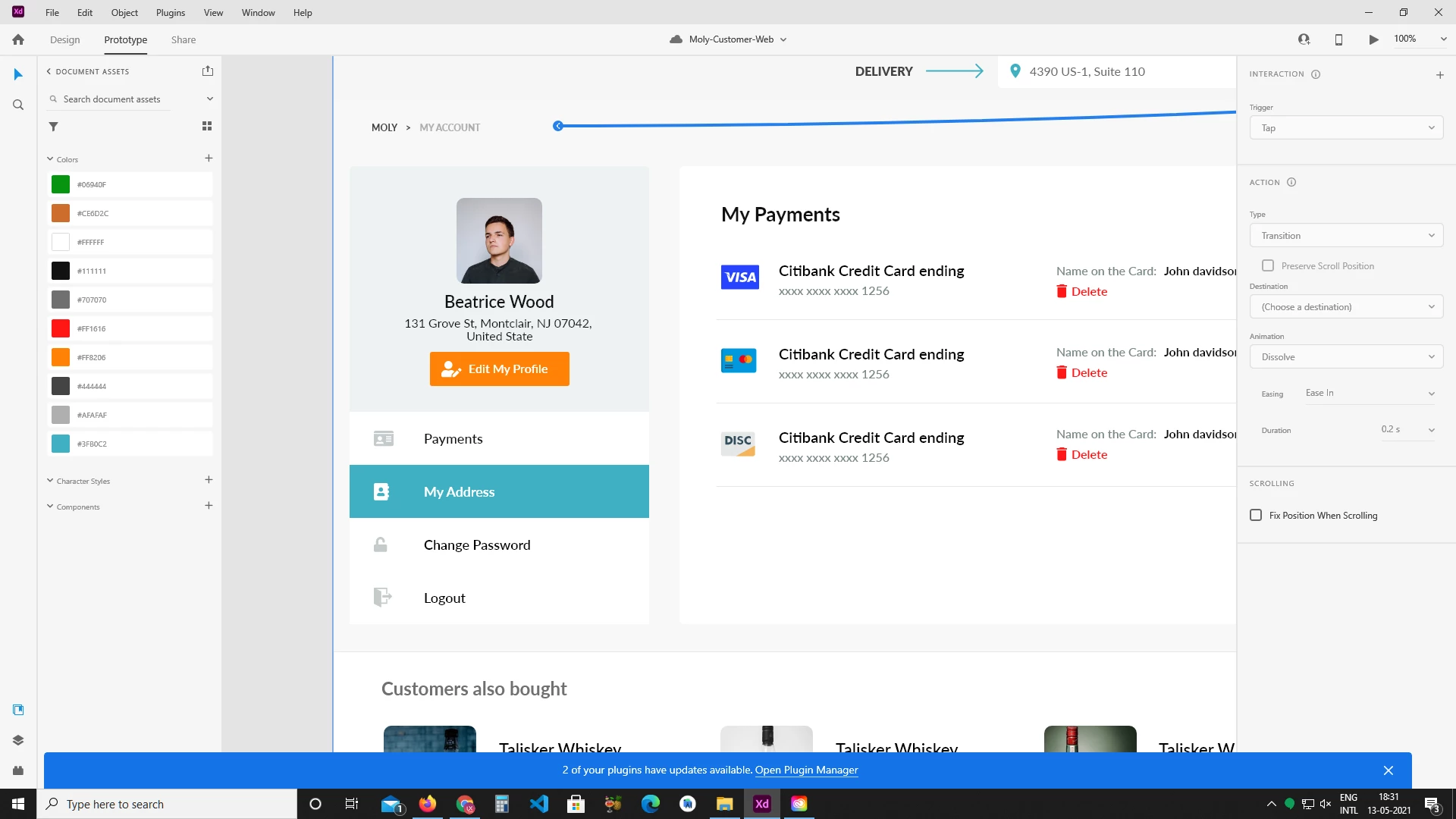Click the Home icon
The width and height of the screenshot is (1456, 819).
point(18,39)
